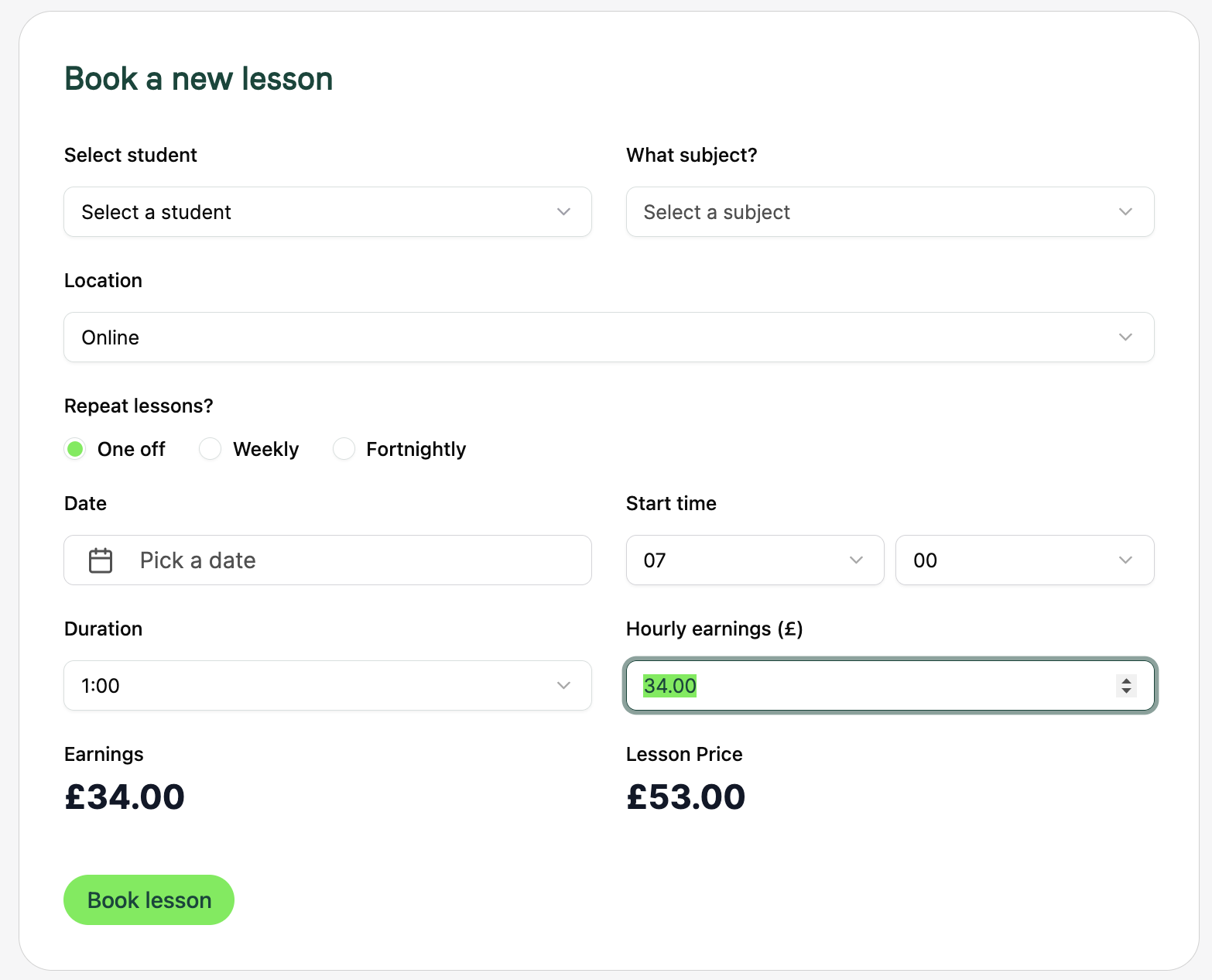Select the One off radio option
The width and height of the screenshot is (1212, 980).
pos(75,449)
